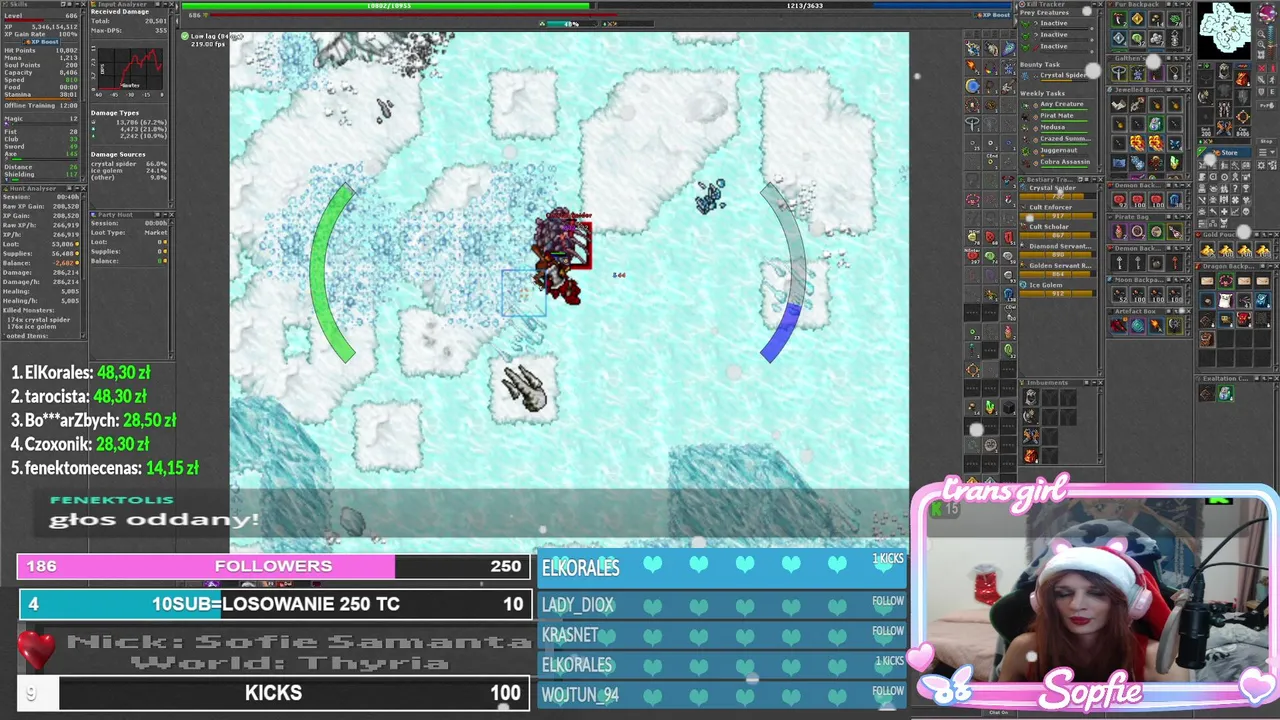Click first item in Fur Backpack
Image resolution: width=1280 pixels, height=720 pixels.
click(1119, 19)
